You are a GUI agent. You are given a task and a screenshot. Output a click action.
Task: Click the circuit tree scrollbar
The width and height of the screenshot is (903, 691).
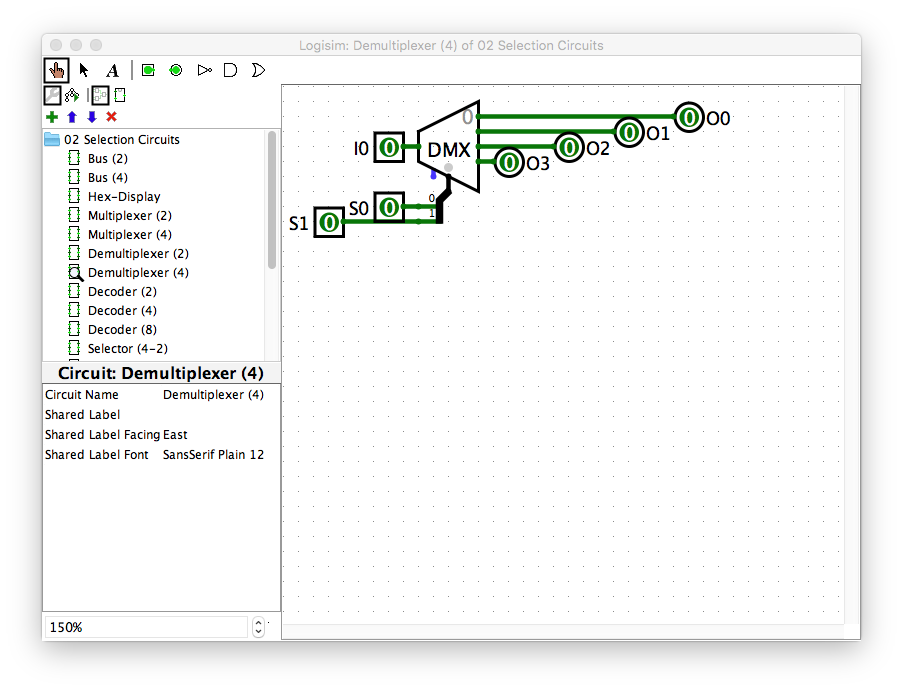point(272,200)
